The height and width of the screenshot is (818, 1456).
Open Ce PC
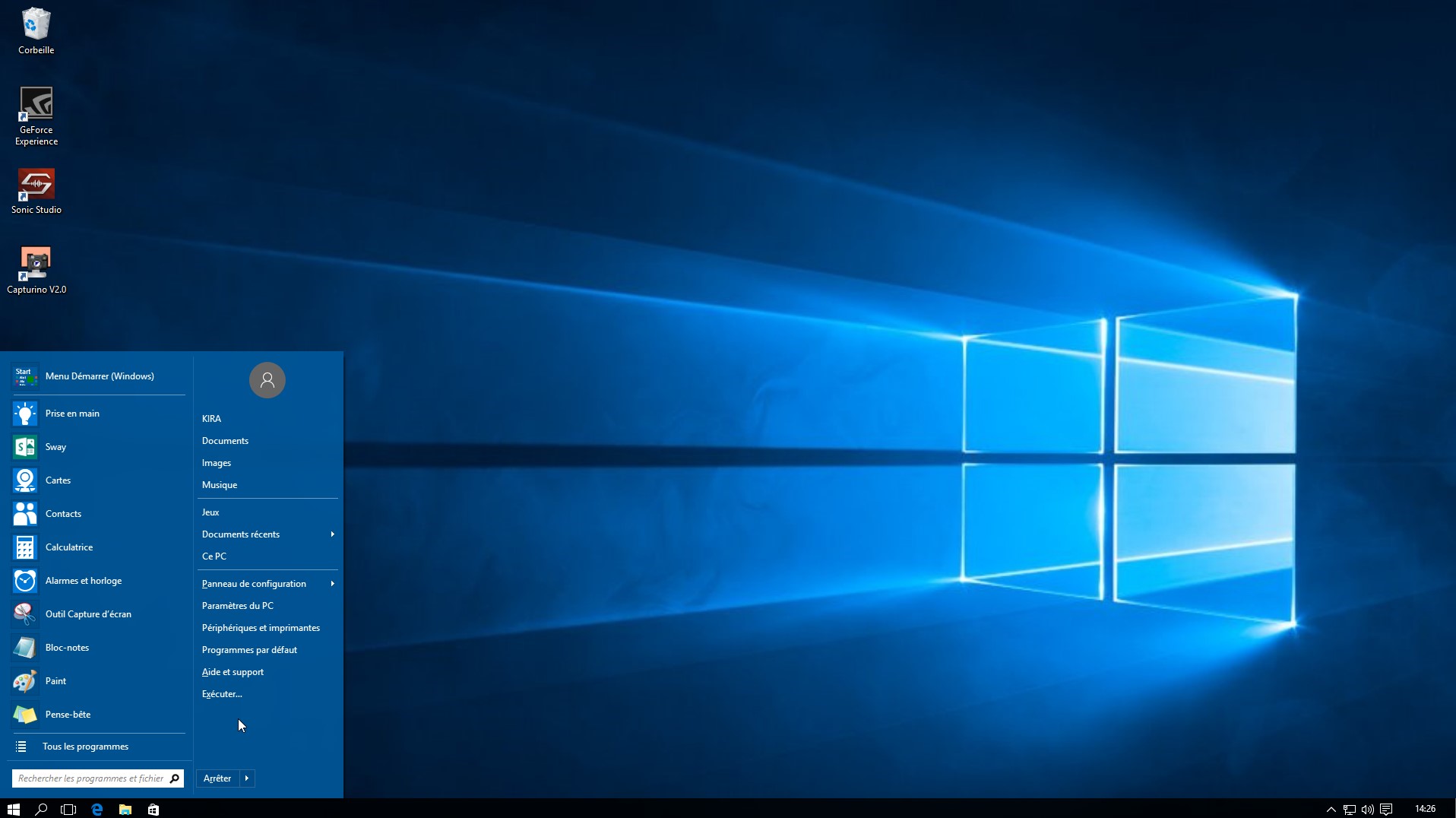[x=267, y=556]
